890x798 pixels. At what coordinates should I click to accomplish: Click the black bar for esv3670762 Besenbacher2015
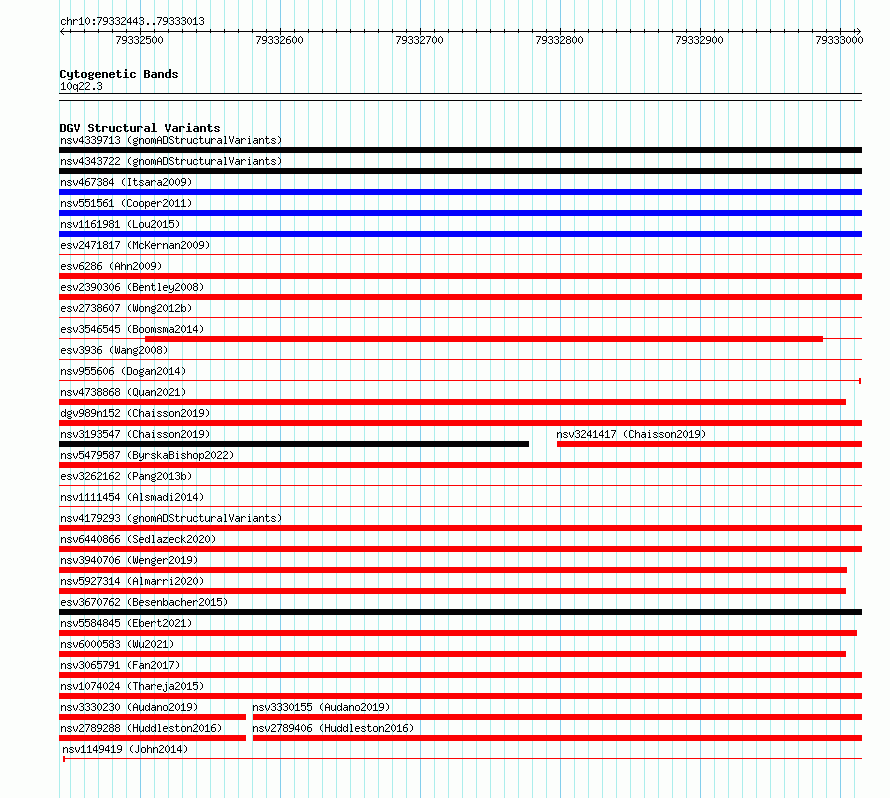point(460,612)
